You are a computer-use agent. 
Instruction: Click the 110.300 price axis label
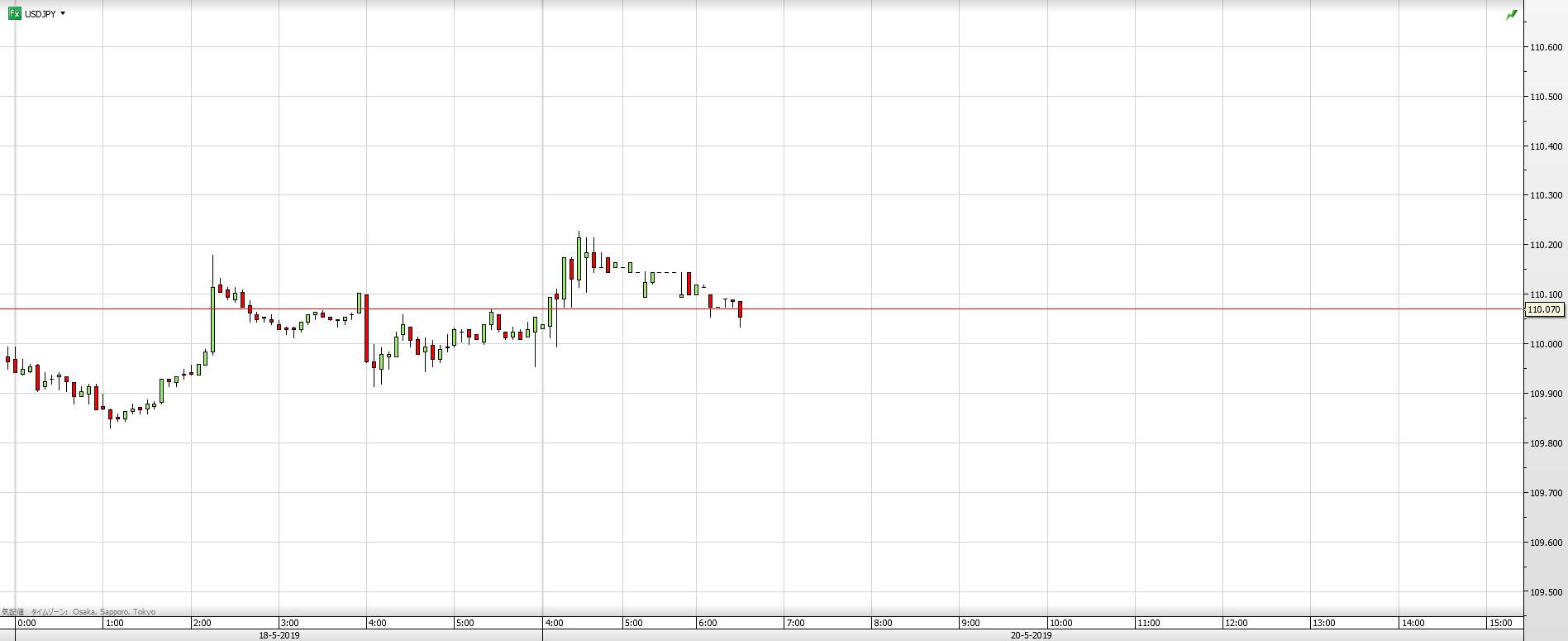[1546, 195]
